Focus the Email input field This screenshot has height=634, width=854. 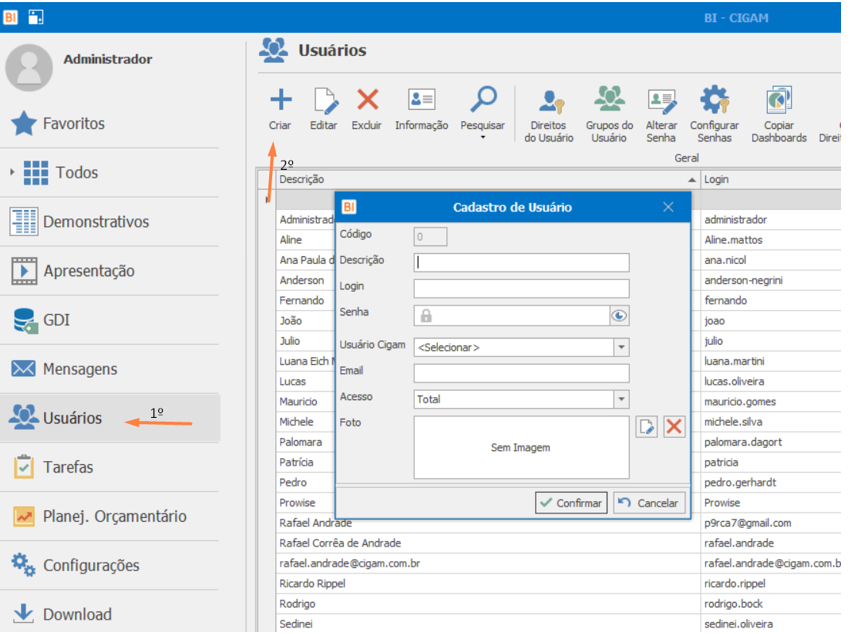click(x=521, y=373)
